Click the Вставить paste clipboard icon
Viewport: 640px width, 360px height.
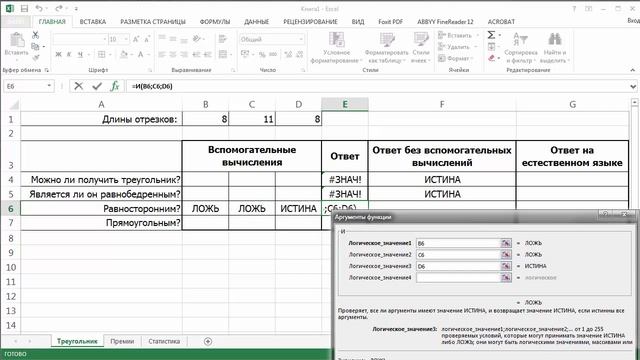[17, 40]
